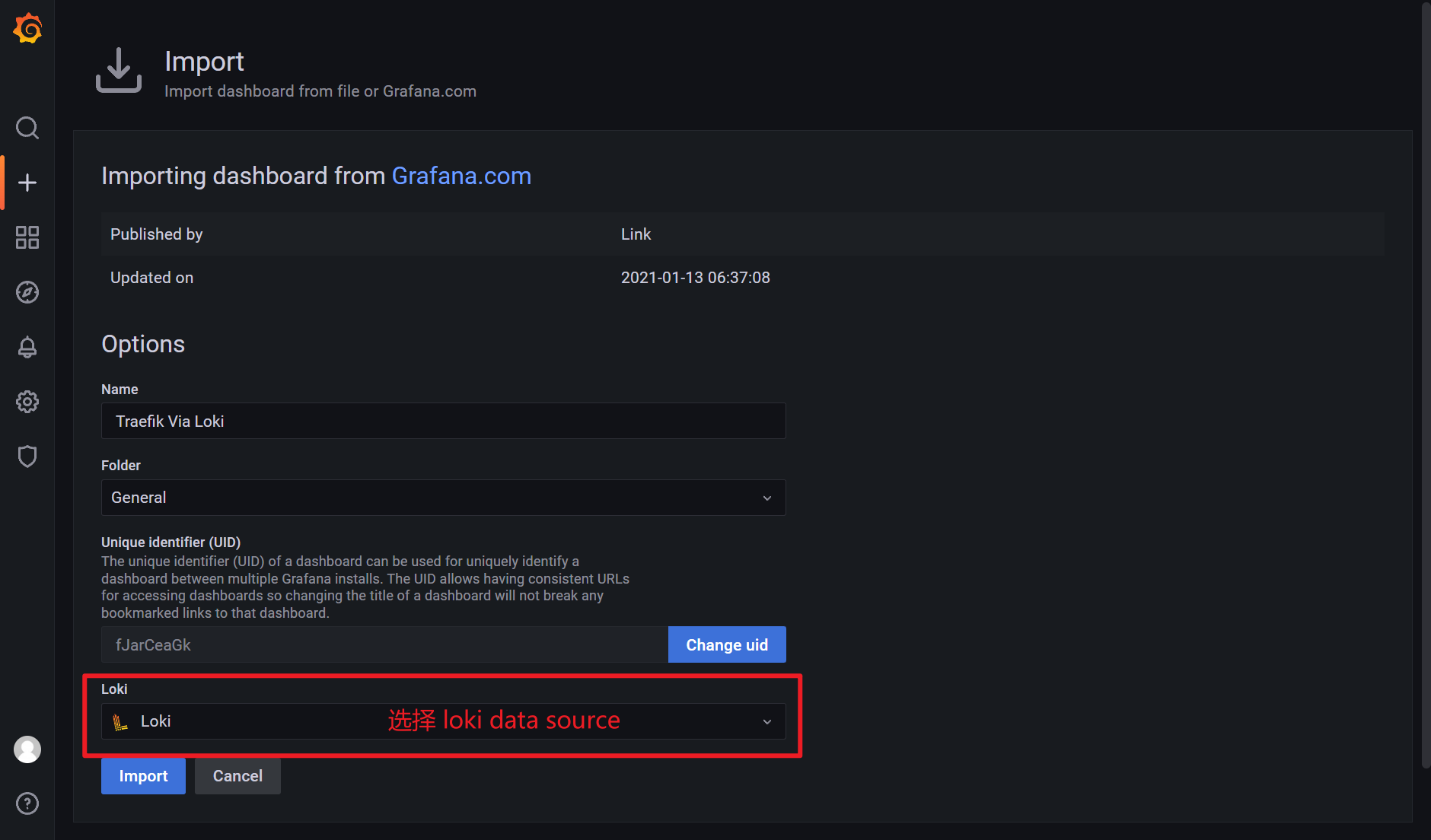Click the Loki dropdown chevron arrow
The image size is (1431, 840).
coord(767,721)
